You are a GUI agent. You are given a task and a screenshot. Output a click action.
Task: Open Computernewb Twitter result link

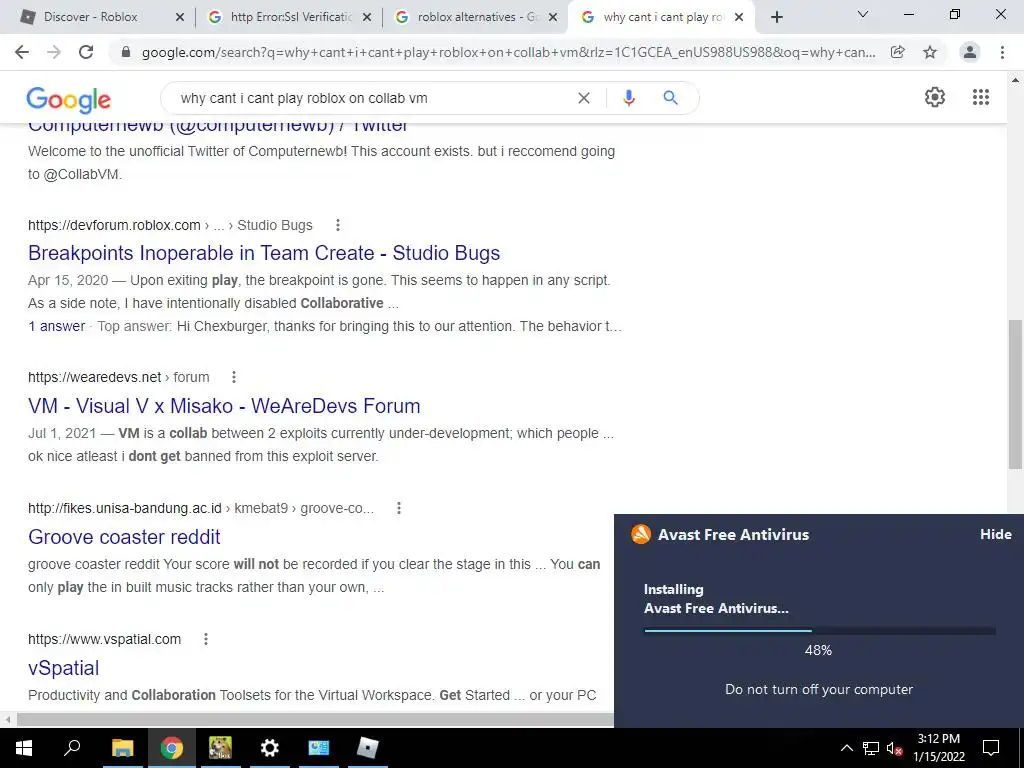218,127
